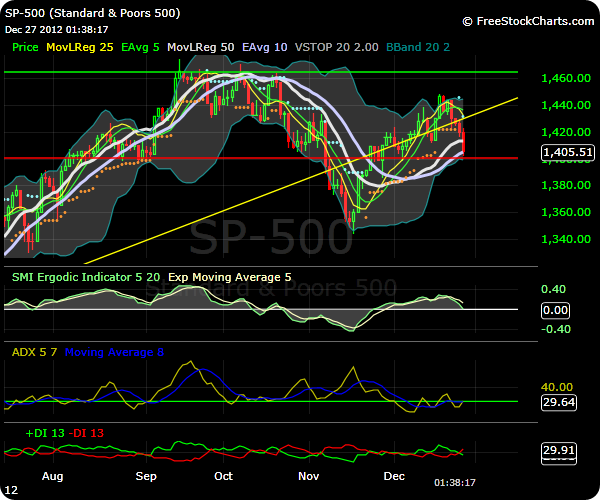Click the 1,460.00 price axis value
This screenshot has height=500, width=600.
(x=566, y=78)
